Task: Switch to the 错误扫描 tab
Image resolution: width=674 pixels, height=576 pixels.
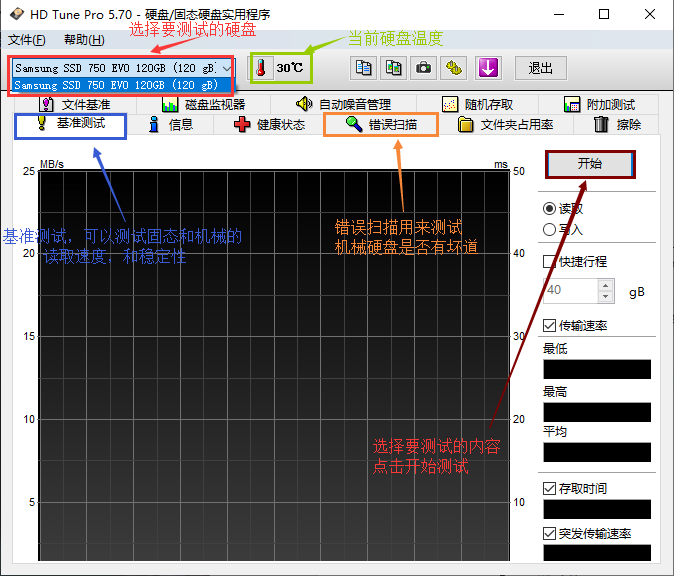Action: click(381, 125)
